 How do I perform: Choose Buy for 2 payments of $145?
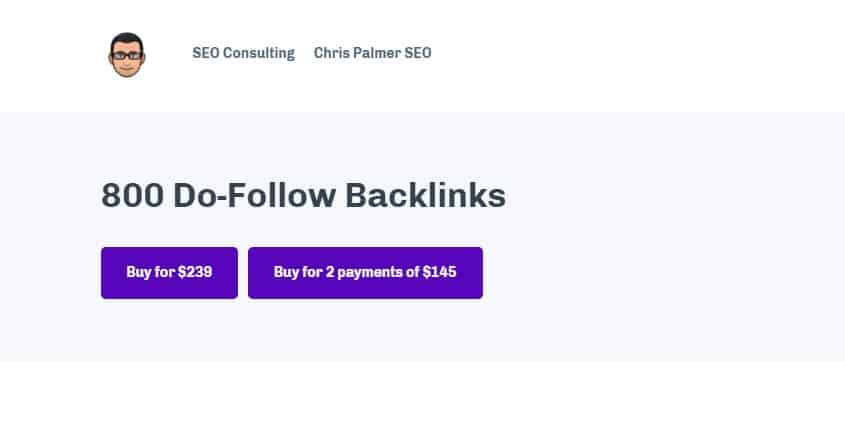click(x=365, y=273)
